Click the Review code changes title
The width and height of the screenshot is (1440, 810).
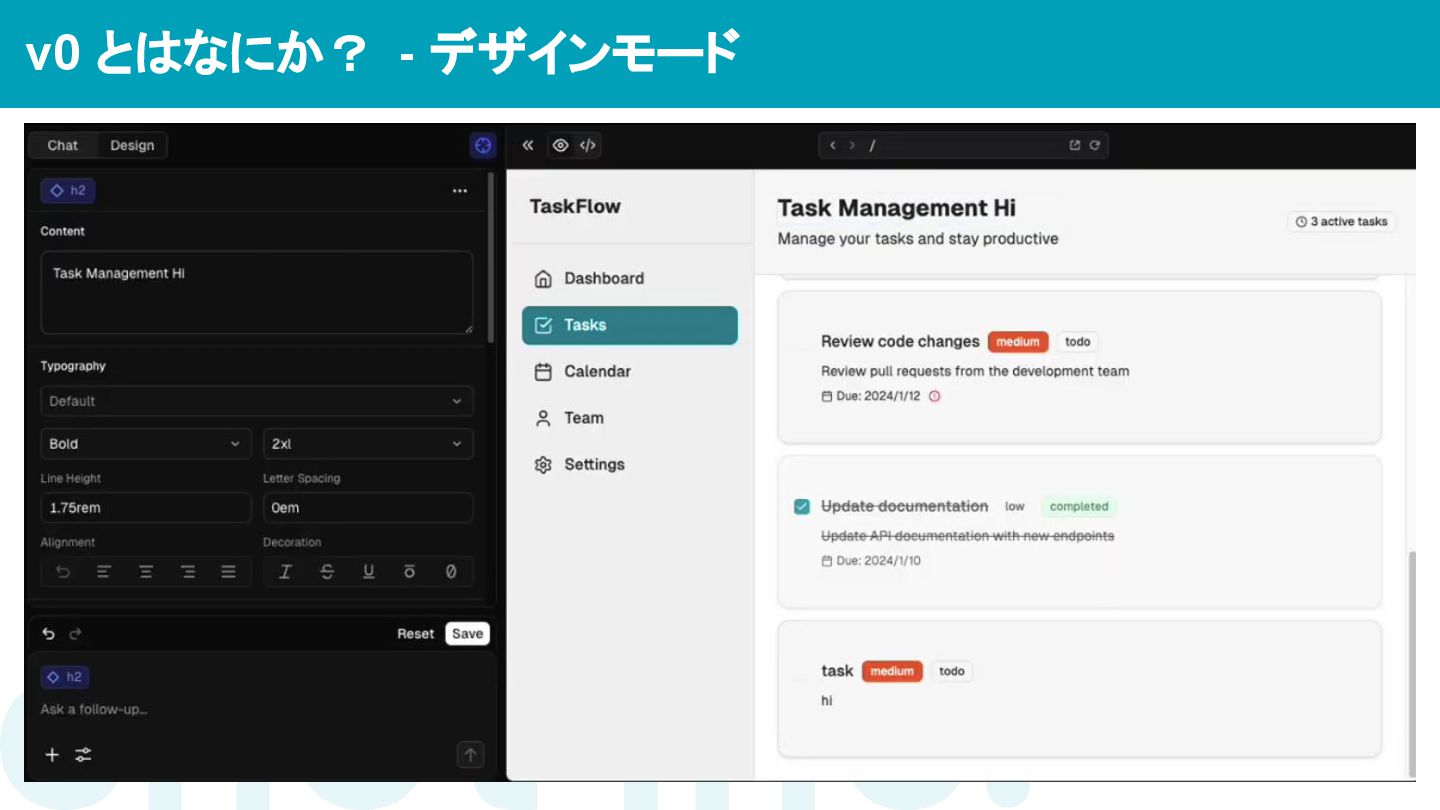point(900,341)
